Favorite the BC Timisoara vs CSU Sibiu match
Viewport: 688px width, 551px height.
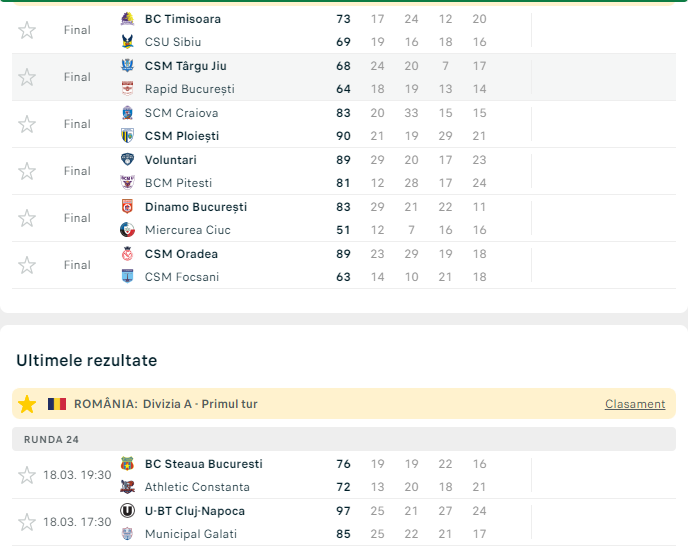(27, 30)
